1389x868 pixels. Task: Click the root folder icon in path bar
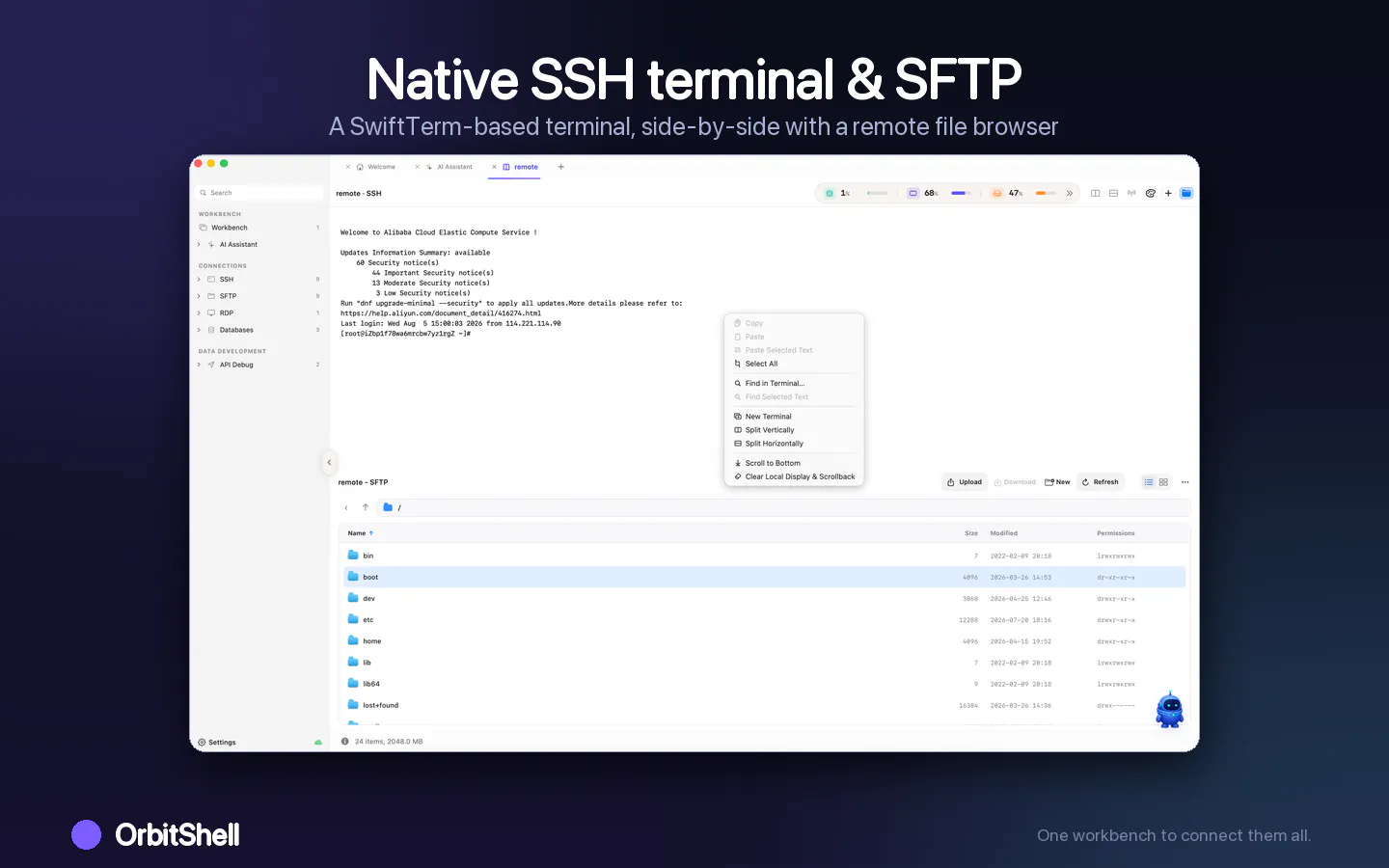pyautogui.click(x=388, y=507)
